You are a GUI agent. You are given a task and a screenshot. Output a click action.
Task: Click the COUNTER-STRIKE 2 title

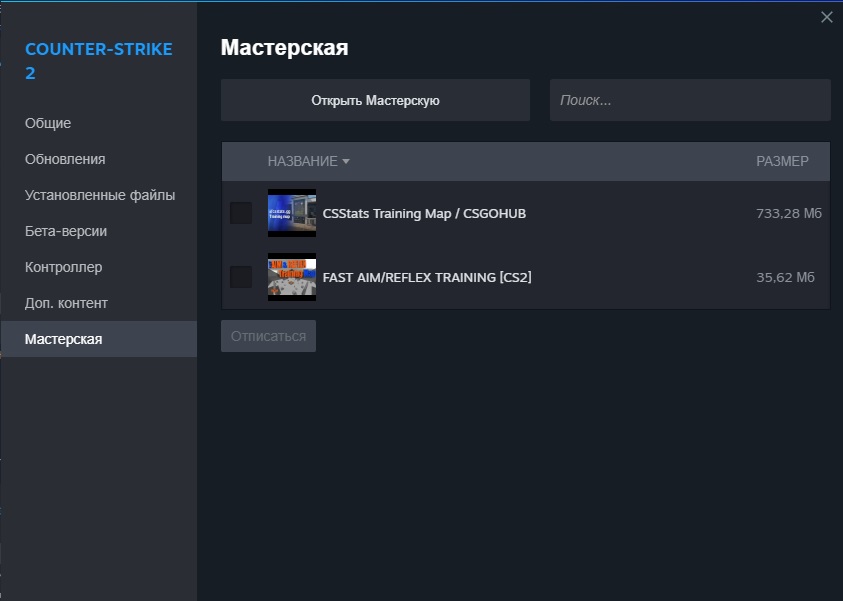(x=99, y=61)
